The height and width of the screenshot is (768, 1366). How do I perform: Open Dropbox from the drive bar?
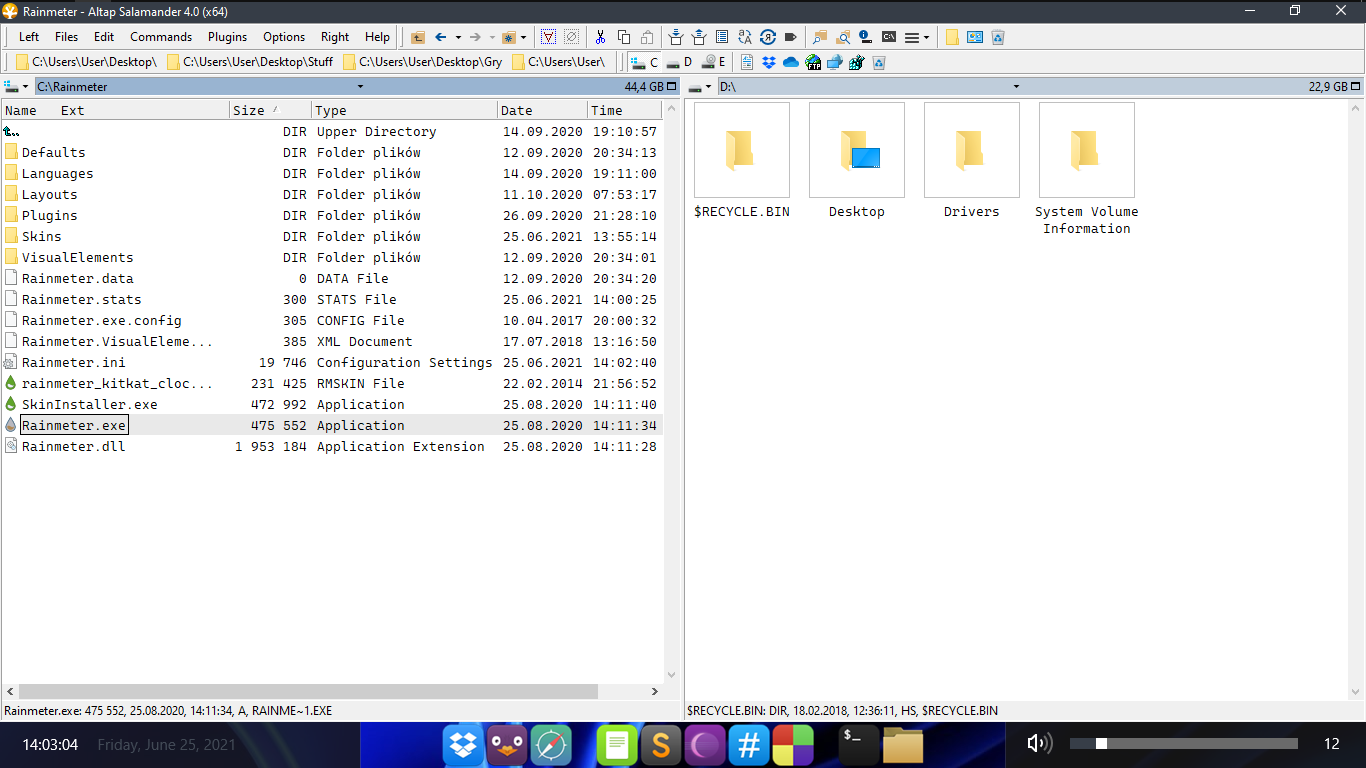[x=769, y=62]
